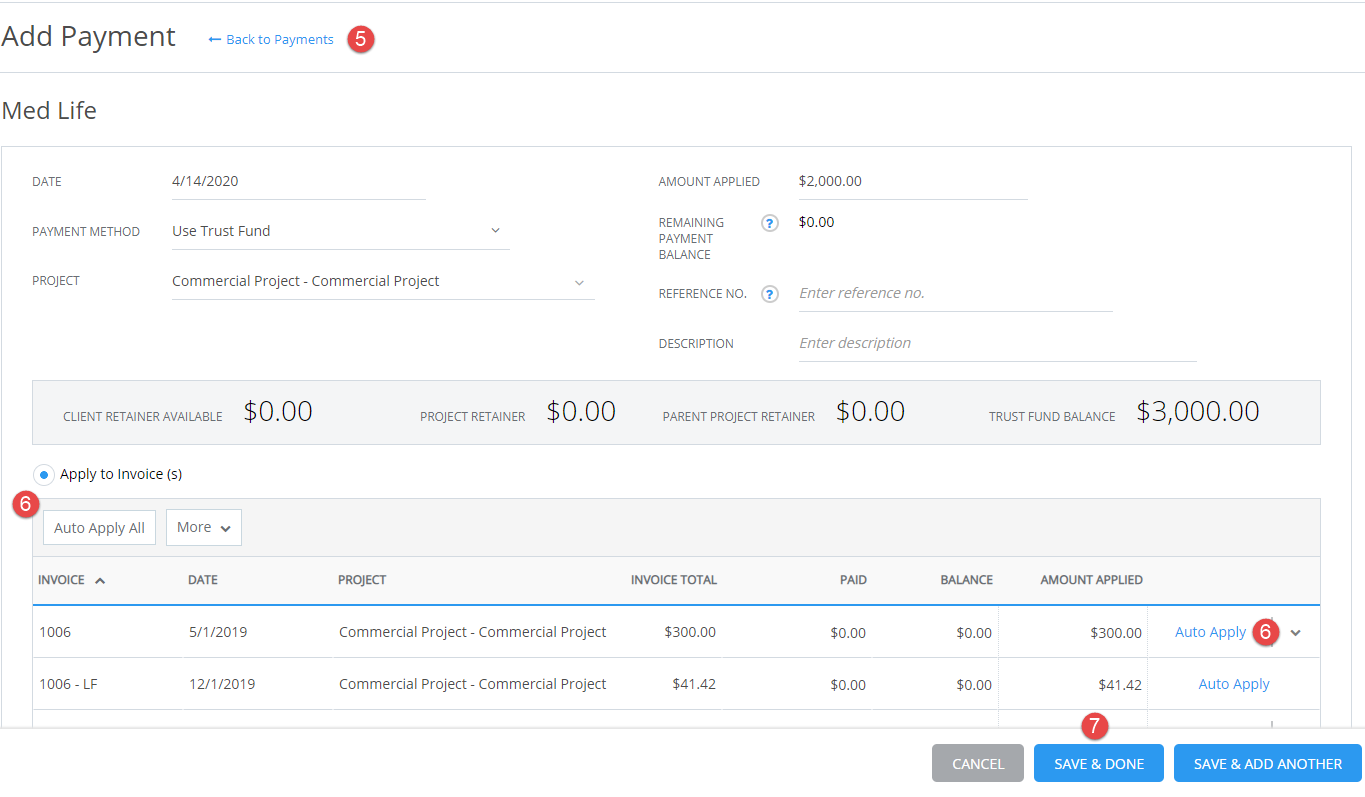The width and height of the screenshot is (1365, 797).
Task: Click the Save & Add Another button
Action: tap(1267, 762)
